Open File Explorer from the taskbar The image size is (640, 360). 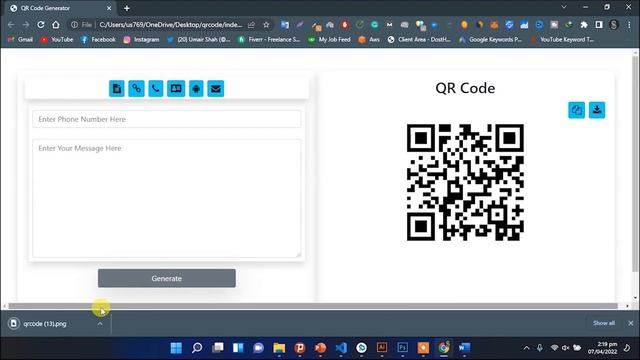[279, 348]
